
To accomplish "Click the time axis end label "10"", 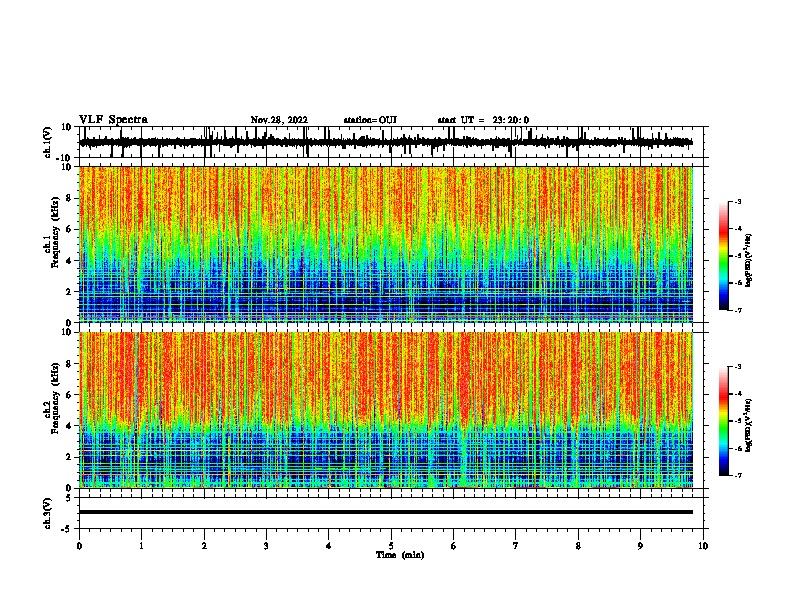I will [x=703, y=546].
